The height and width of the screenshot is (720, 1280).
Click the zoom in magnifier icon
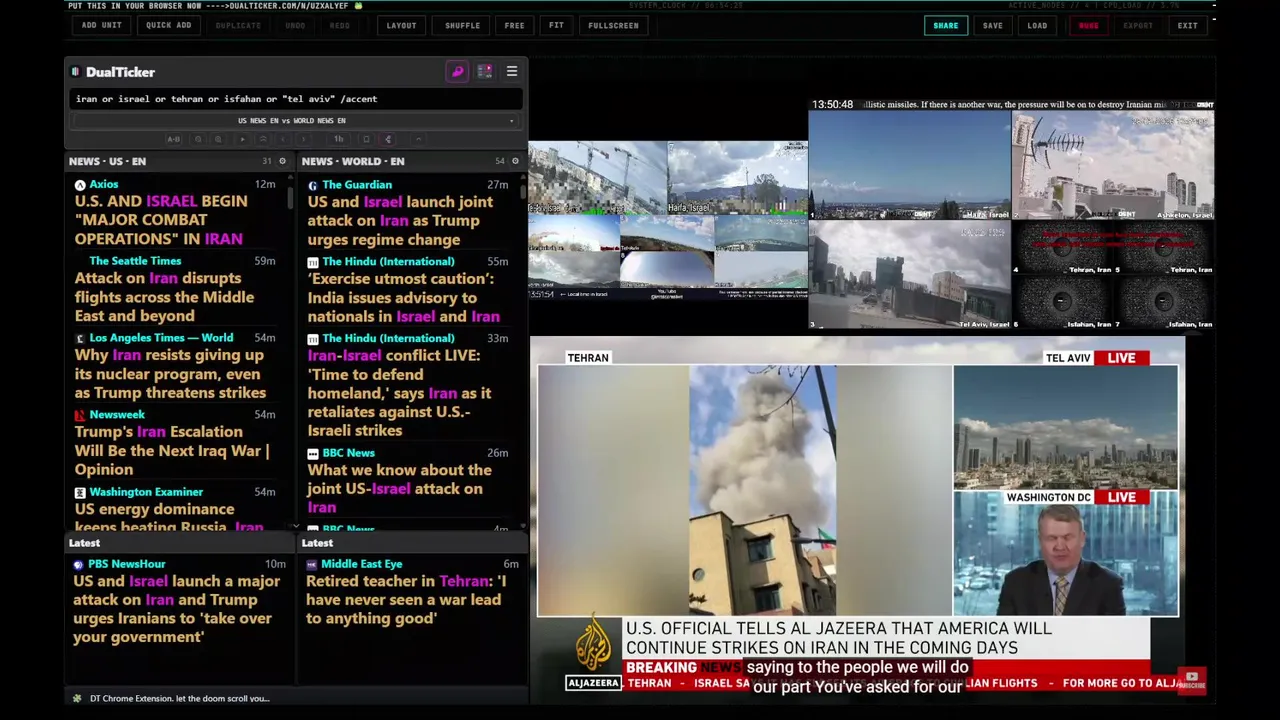tap(218, 139)
